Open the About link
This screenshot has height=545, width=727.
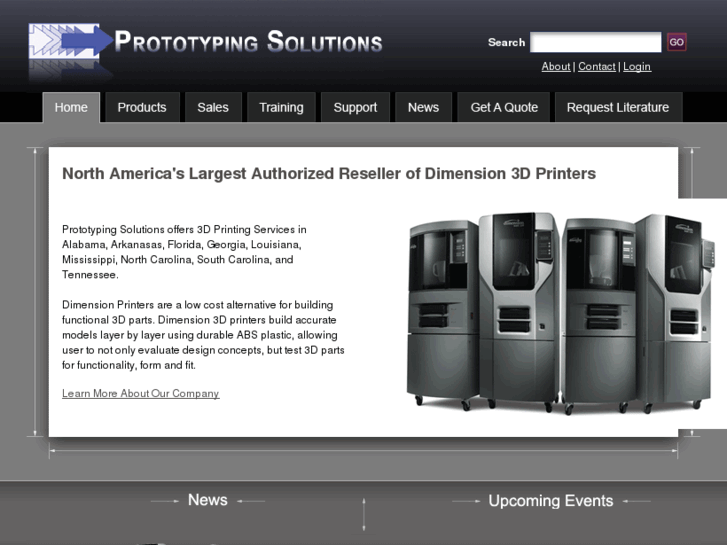tap(556, 66)
